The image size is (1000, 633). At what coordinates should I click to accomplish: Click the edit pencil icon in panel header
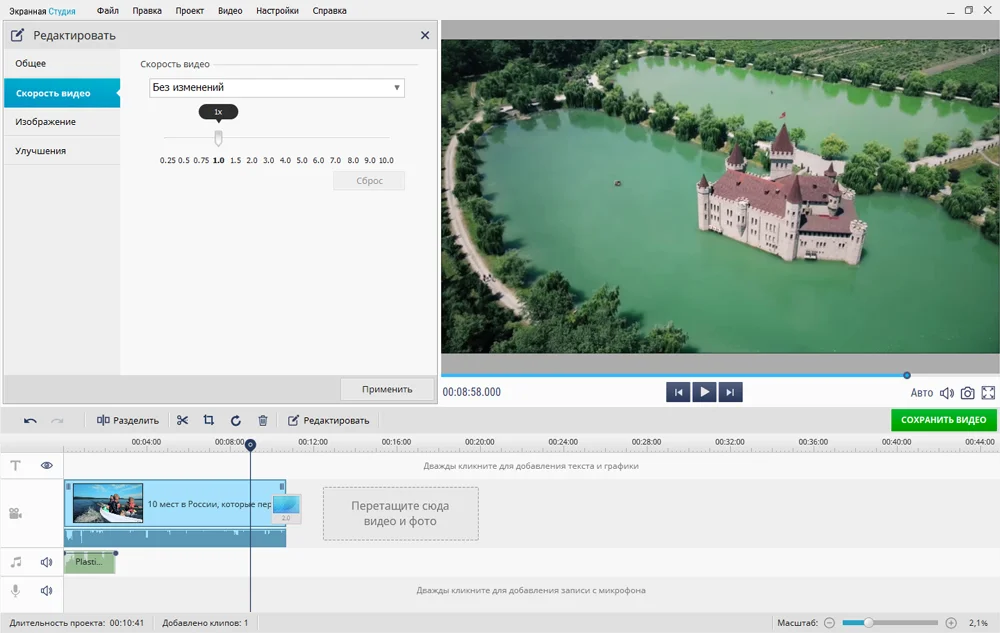coord(18,35)
